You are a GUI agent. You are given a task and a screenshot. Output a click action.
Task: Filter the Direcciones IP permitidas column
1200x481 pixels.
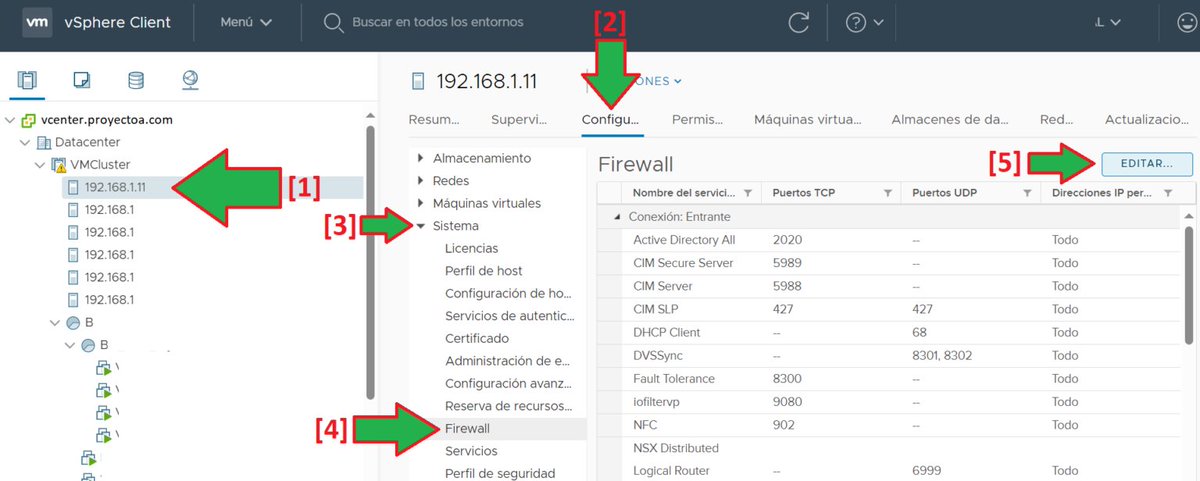click(1167, 193)
